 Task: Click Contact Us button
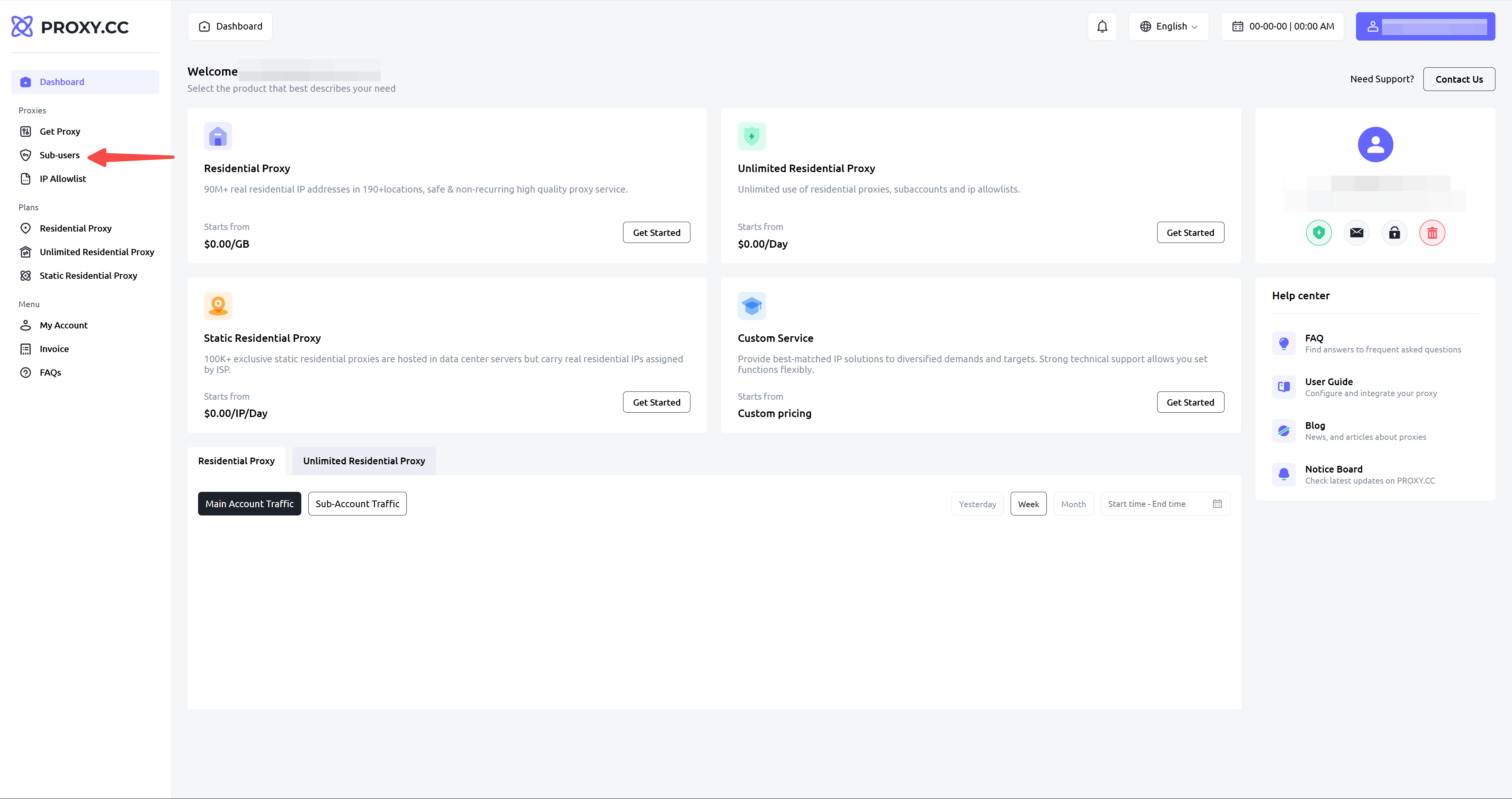[x=1459, y=79]
